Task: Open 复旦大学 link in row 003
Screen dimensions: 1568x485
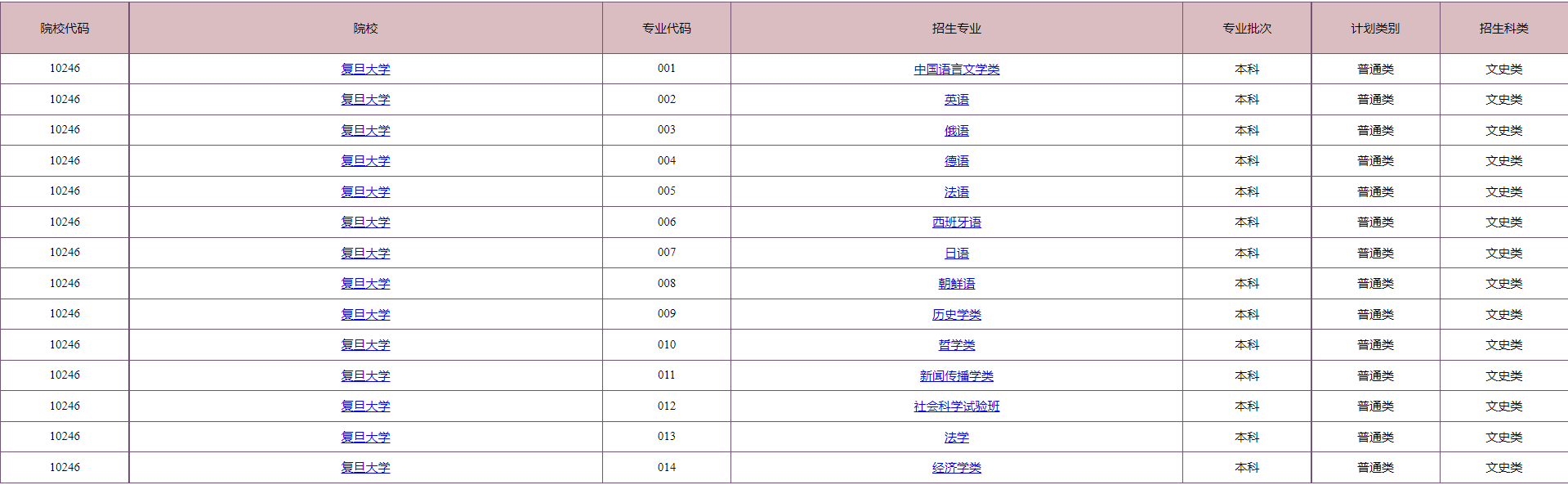Action: tap(365, 130)
